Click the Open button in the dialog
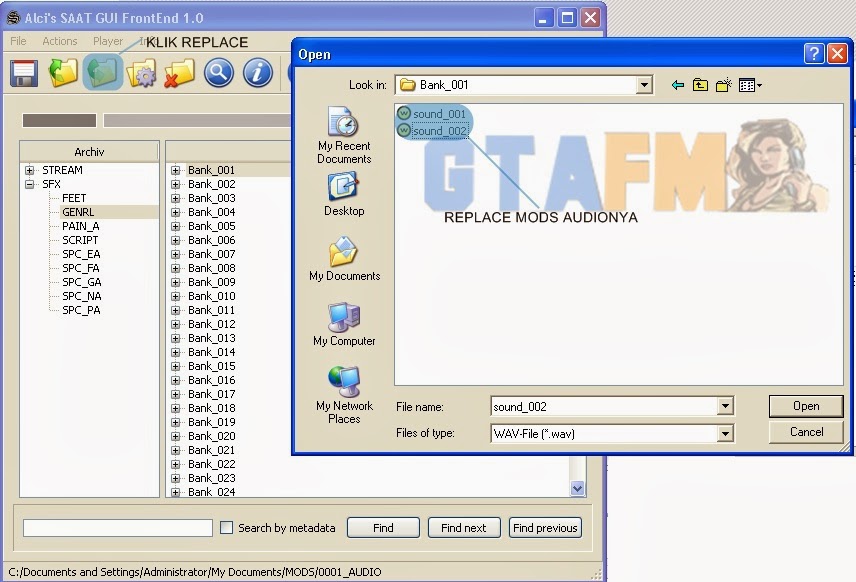 (806, 406)
